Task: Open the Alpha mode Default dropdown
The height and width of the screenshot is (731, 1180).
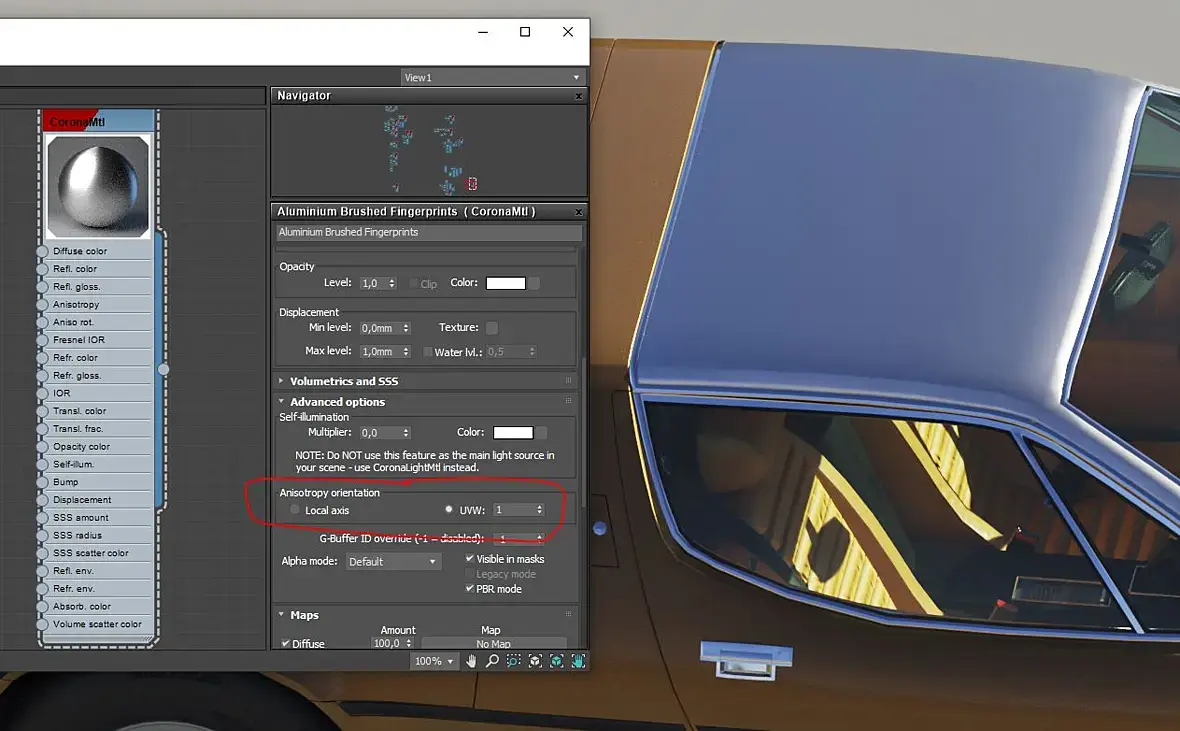Action: pos(393,562)
